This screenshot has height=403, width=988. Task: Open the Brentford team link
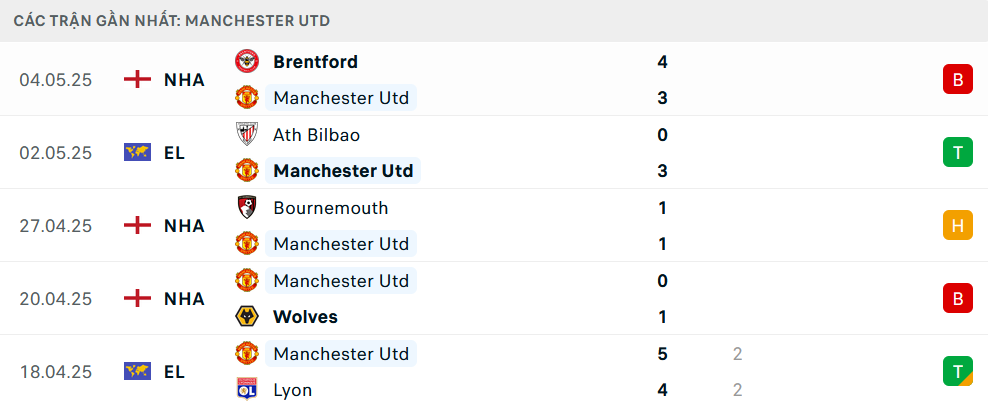(316, 62)
